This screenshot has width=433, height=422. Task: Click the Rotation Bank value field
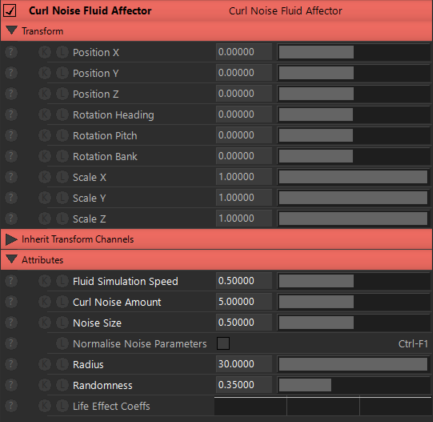click(x=244, y=156)
